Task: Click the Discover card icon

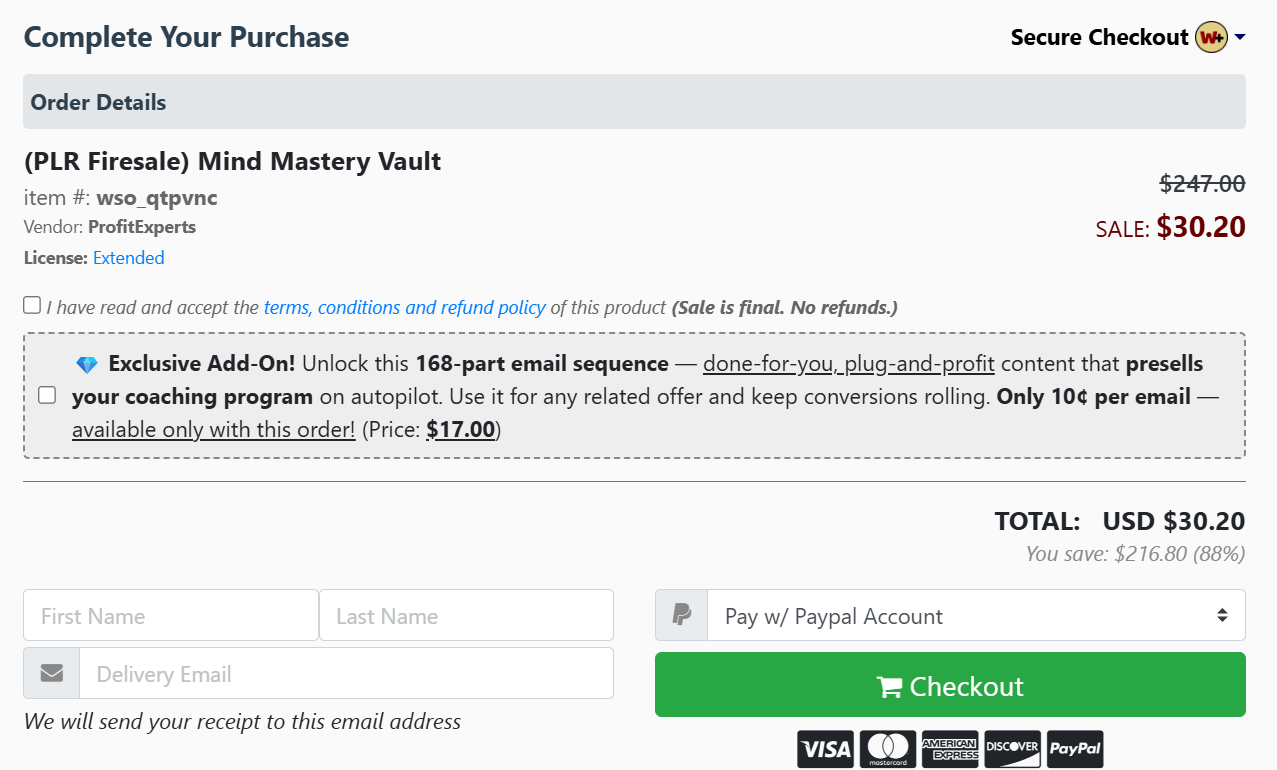Action: point(1012,748)
